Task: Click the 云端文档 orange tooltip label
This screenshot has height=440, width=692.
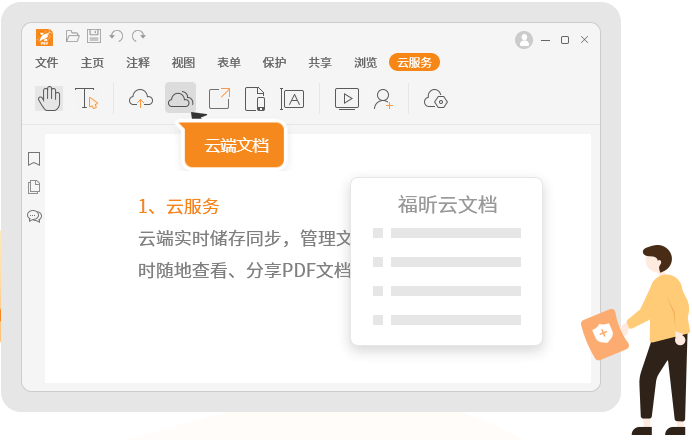Action: (236, 145)
